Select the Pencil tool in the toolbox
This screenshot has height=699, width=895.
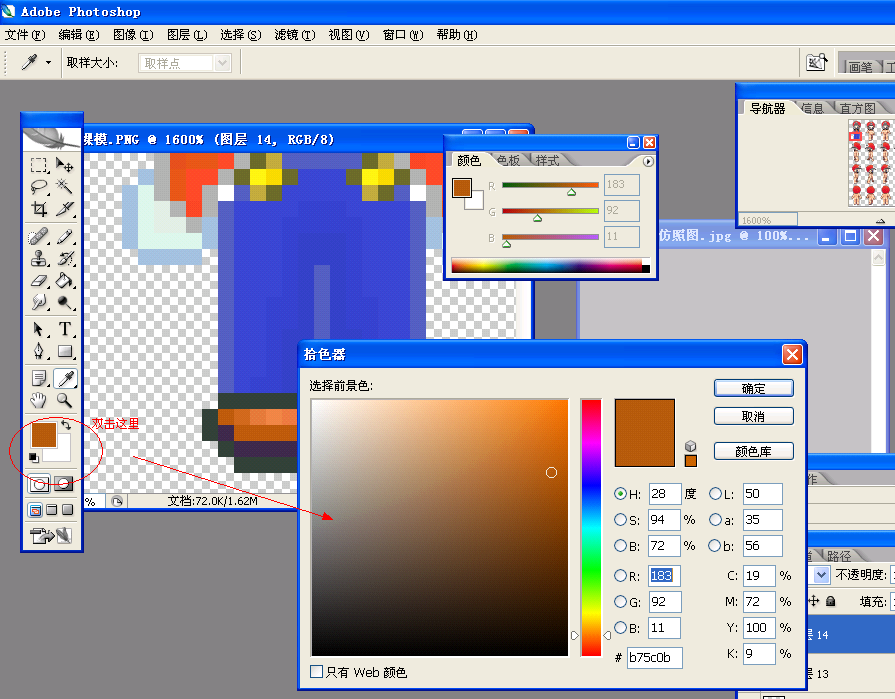point(64,236)
